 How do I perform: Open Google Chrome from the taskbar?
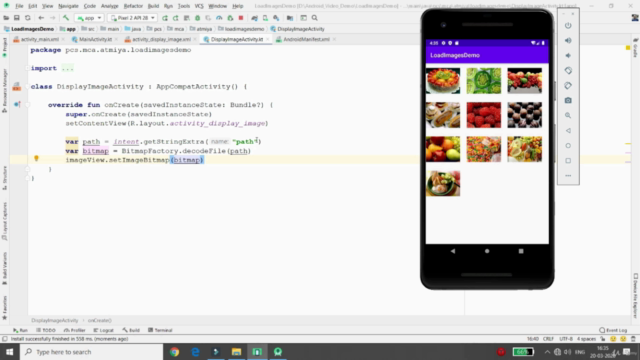coord(175,352)
